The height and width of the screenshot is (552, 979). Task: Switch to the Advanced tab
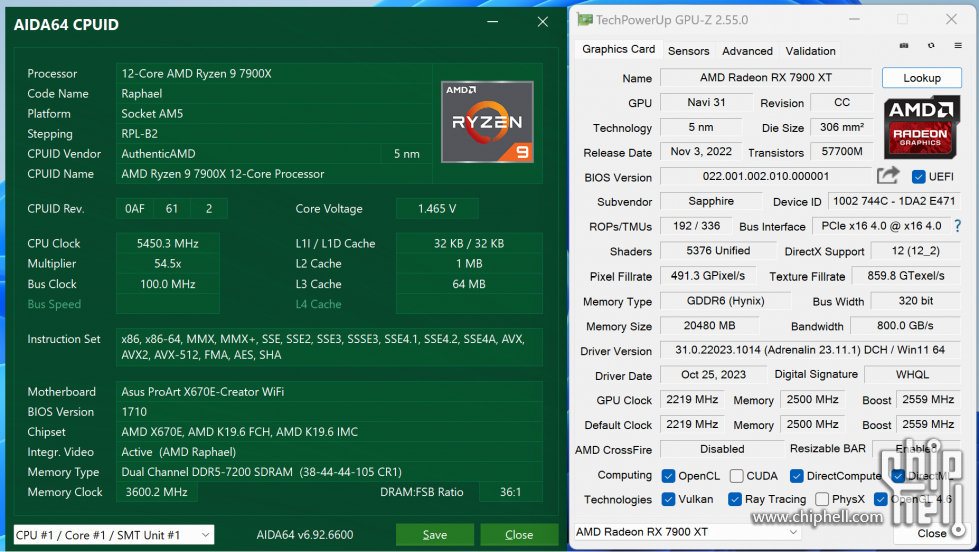747,51
